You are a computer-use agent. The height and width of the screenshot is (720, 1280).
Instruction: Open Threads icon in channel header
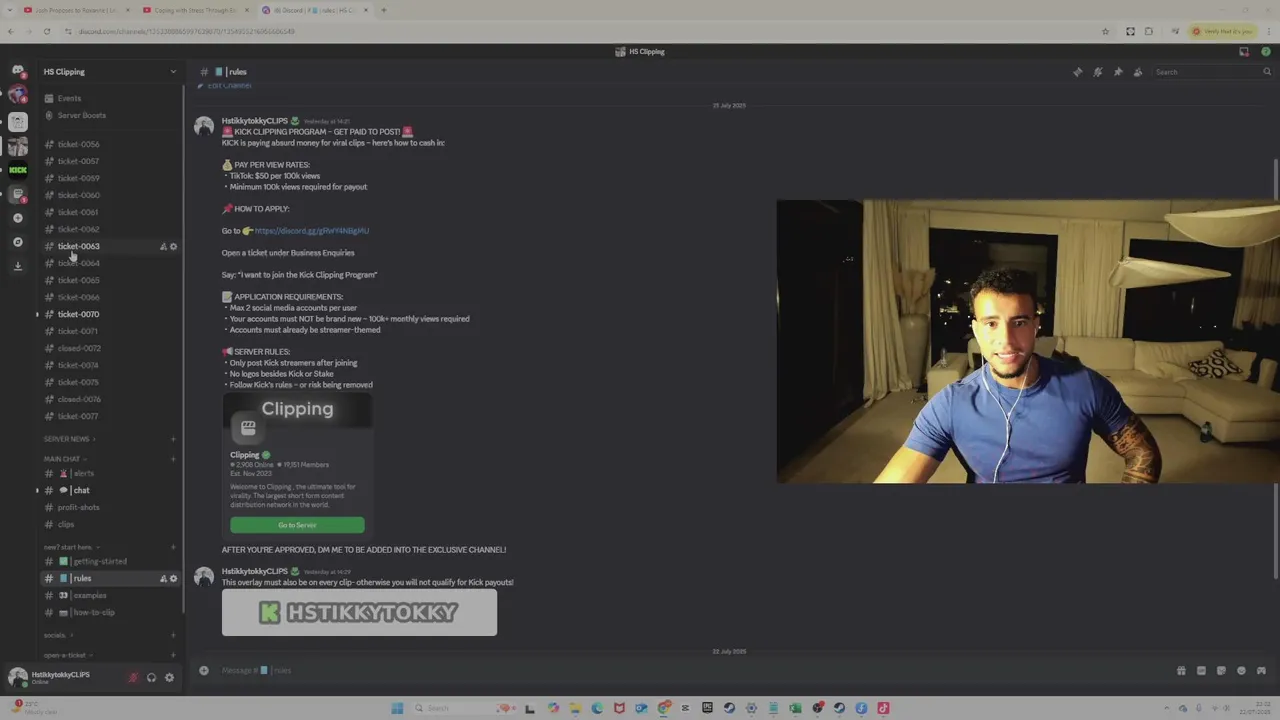click(x=1077, y=72)
